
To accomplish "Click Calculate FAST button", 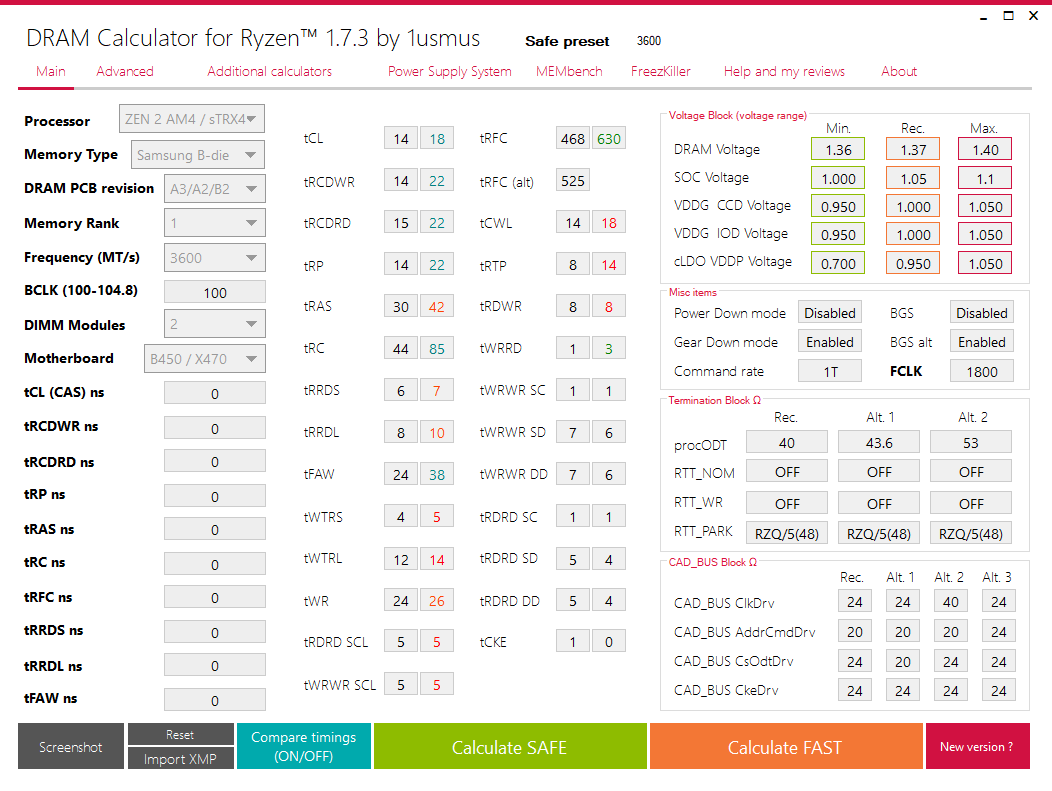I will tap(786, 746).
